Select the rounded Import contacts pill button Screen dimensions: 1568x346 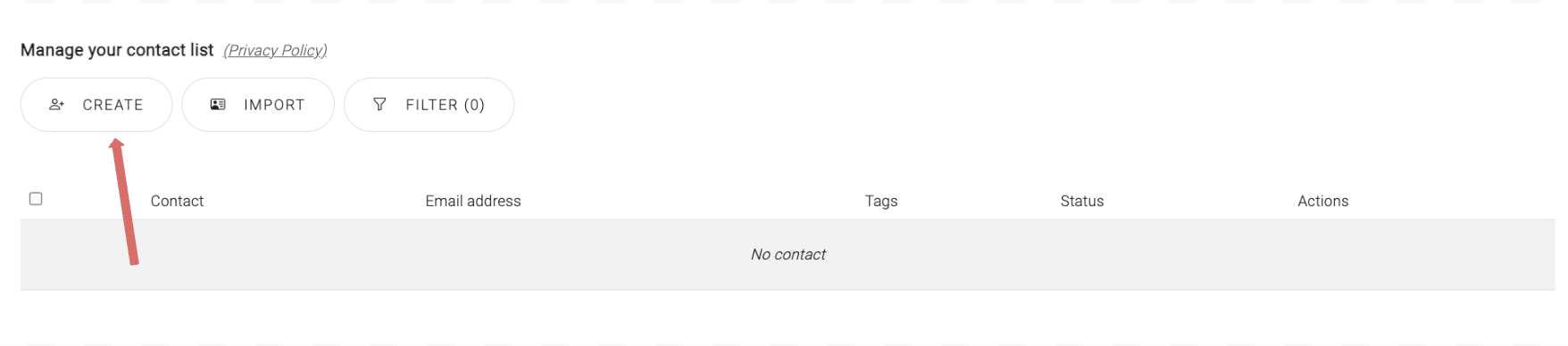pyautogui.click(x=258, y=105)
